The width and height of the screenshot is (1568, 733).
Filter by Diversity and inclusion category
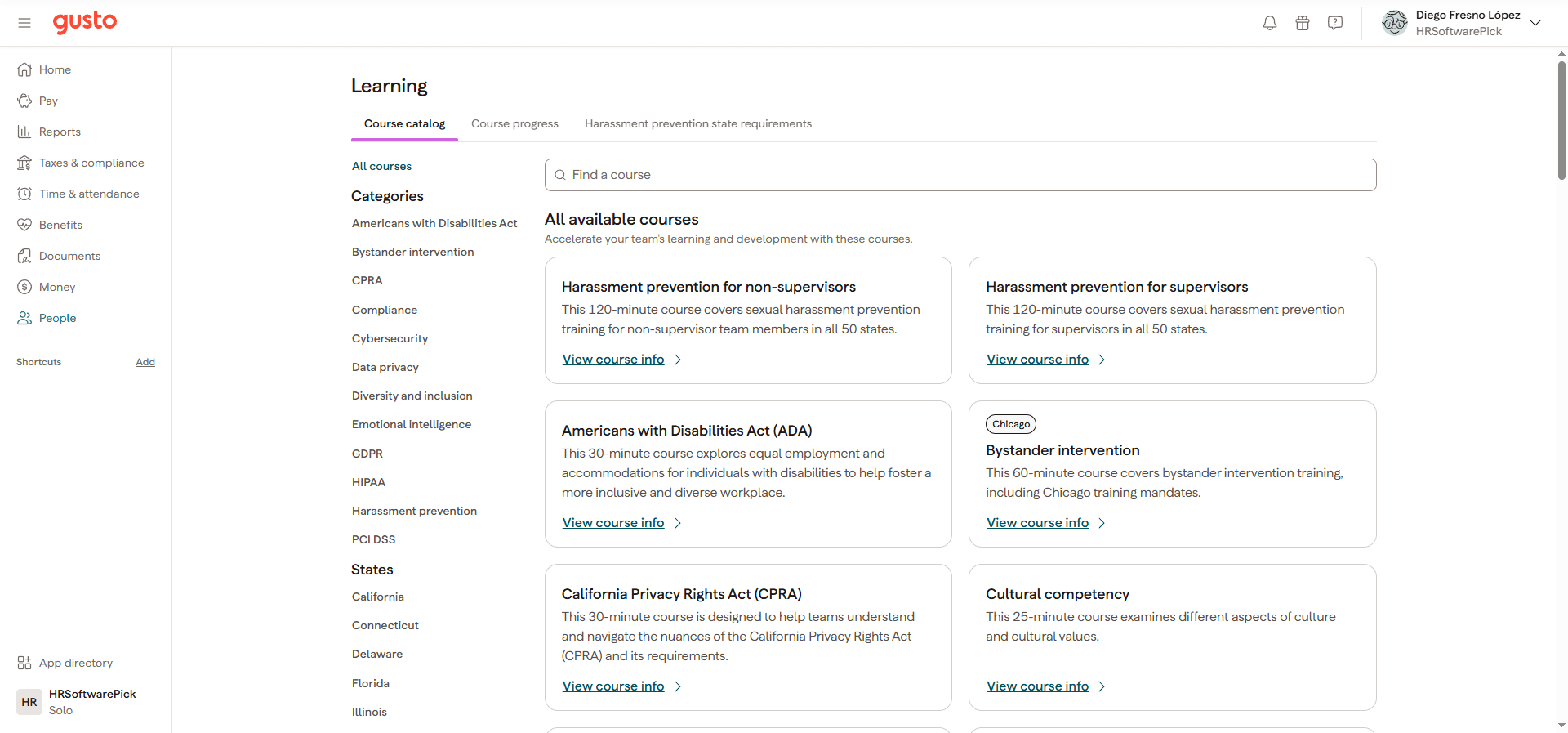412,396
